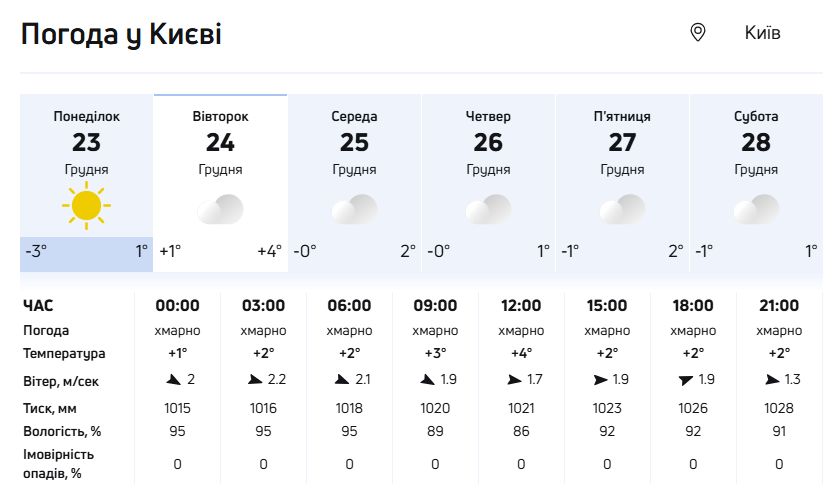
Task: Click the wind direction arrow at 18:00
Action: (x=685, y=380)
